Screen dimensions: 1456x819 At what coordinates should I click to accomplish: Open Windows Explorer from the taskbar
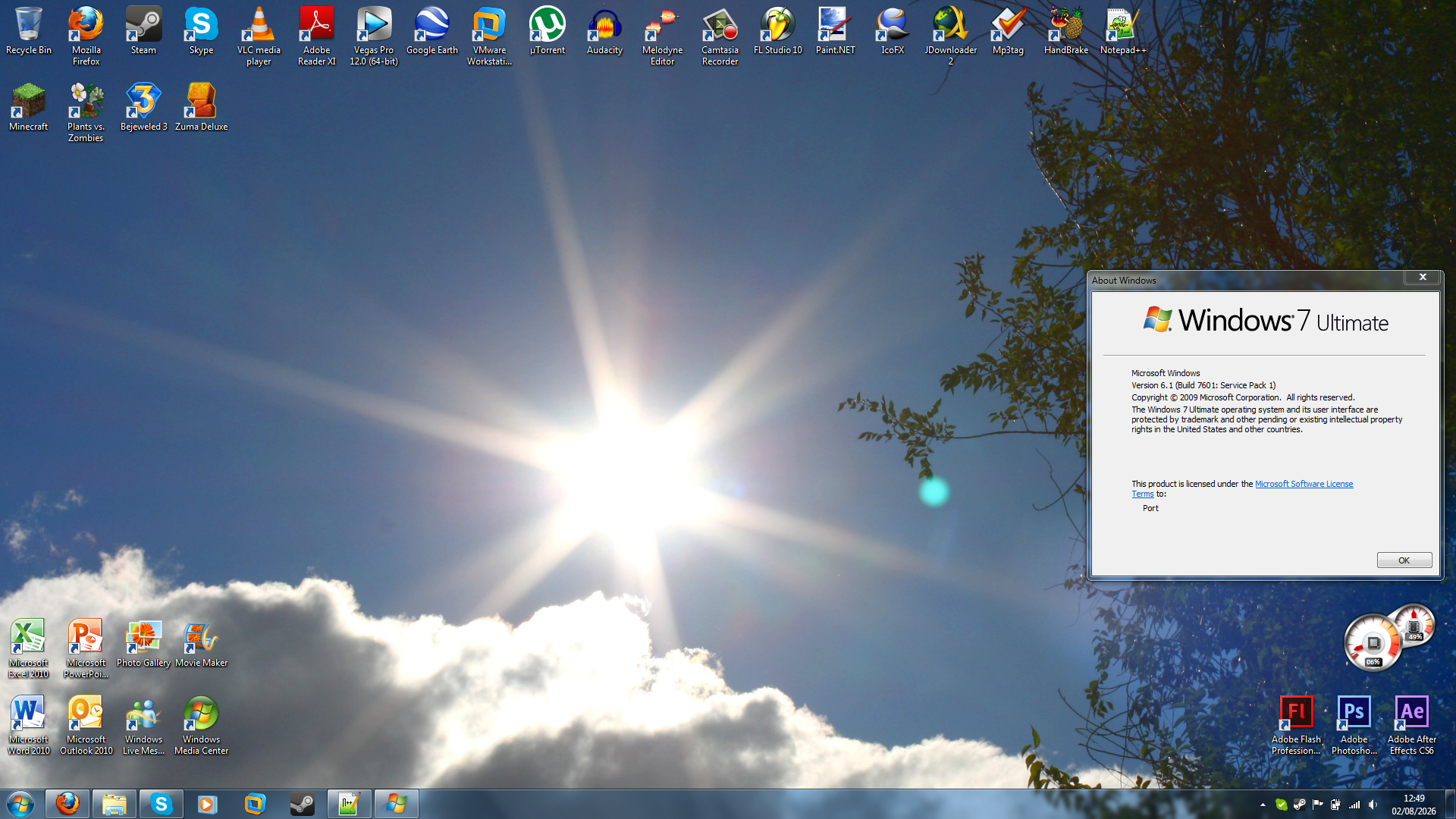pyautogui.click(x=115, y=804)
